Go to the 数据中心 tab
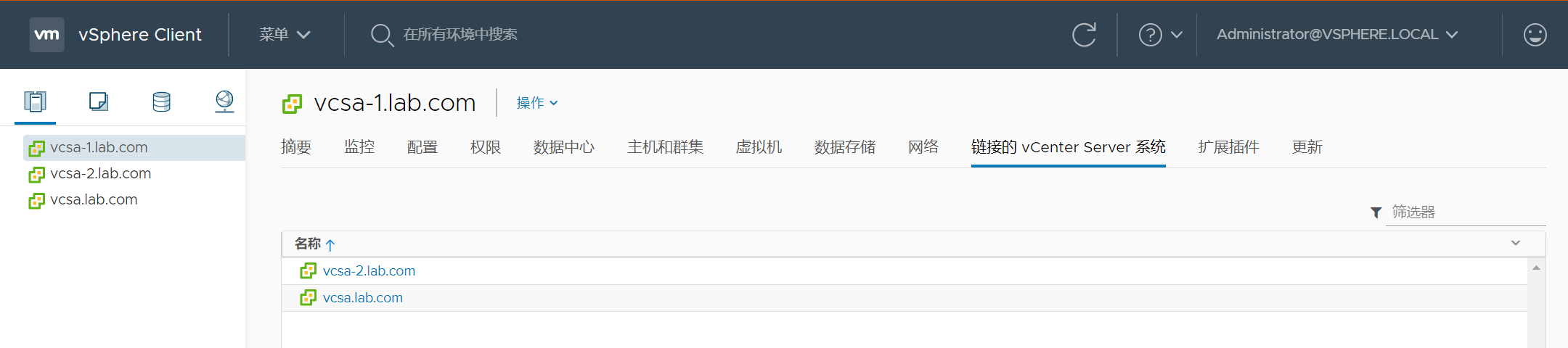The height and width of the screenshot is (348, 1568). [564, 147]
